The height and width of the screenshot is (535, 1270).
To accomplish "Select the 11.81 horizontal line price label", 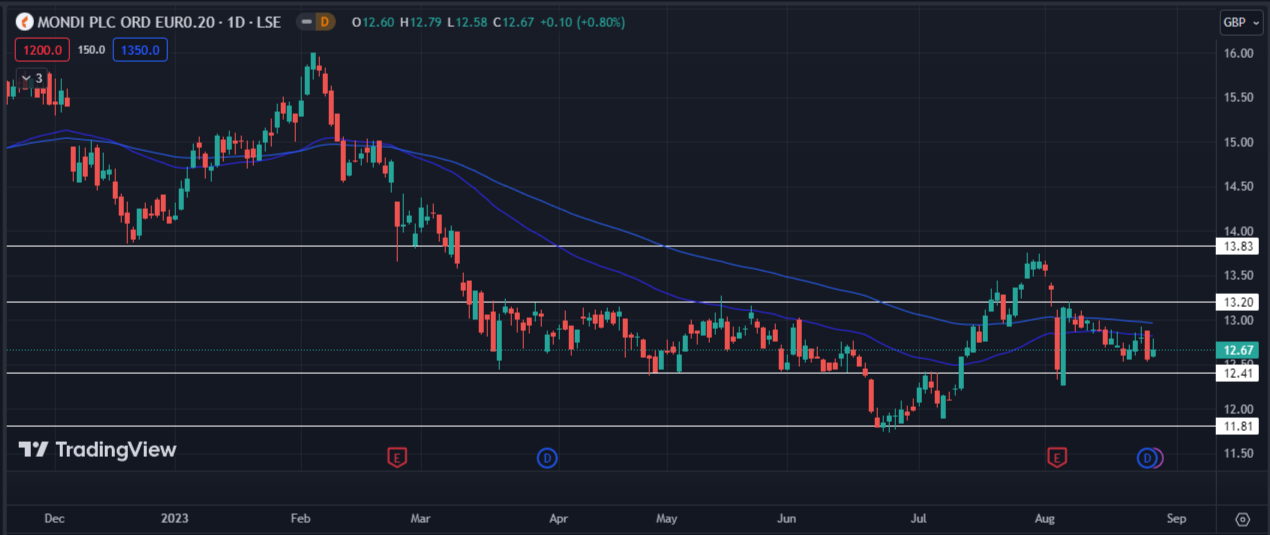I will (x=1239, y=426).
